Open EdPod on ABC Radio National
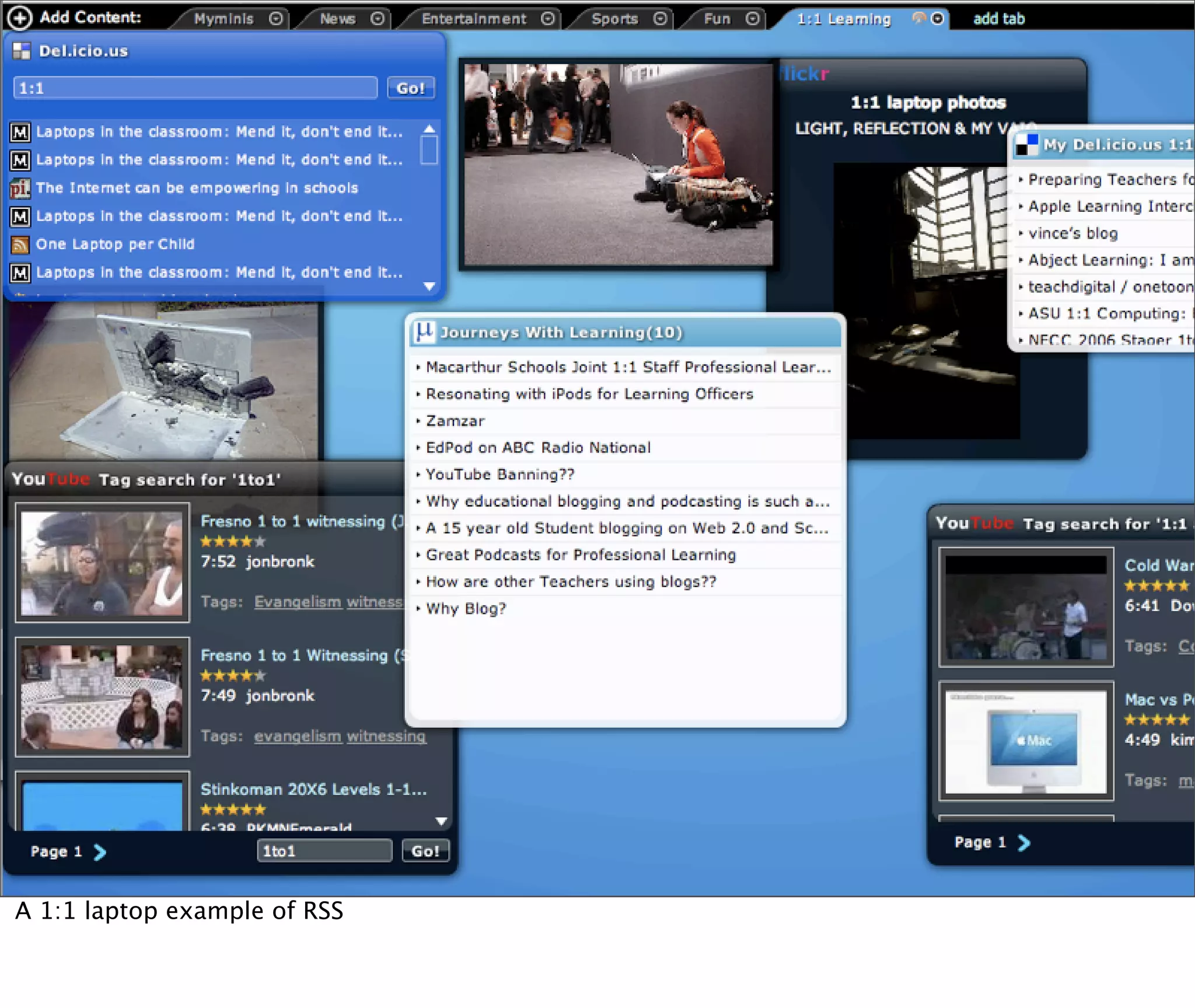Viewport: 1195px width, 1008px height. [538, 448]
